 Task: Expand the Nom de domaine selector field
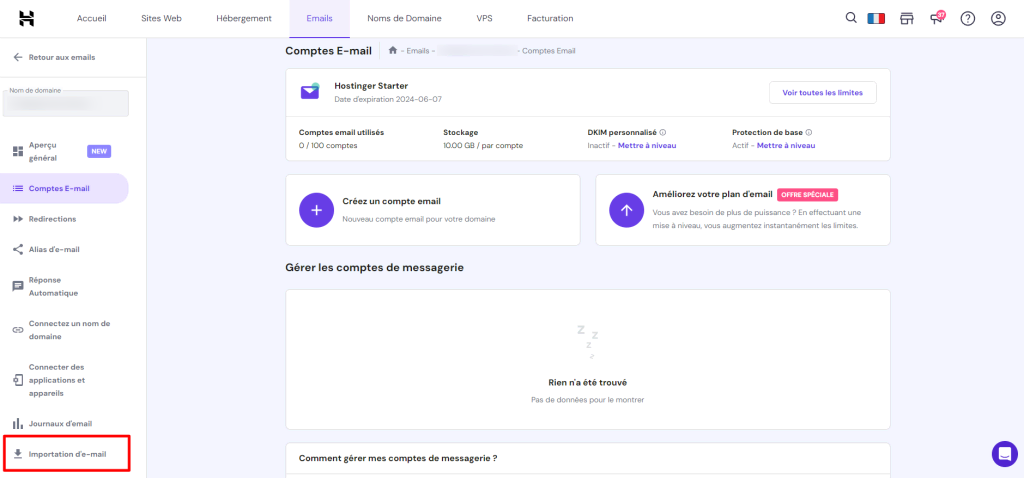click(66, 103)
